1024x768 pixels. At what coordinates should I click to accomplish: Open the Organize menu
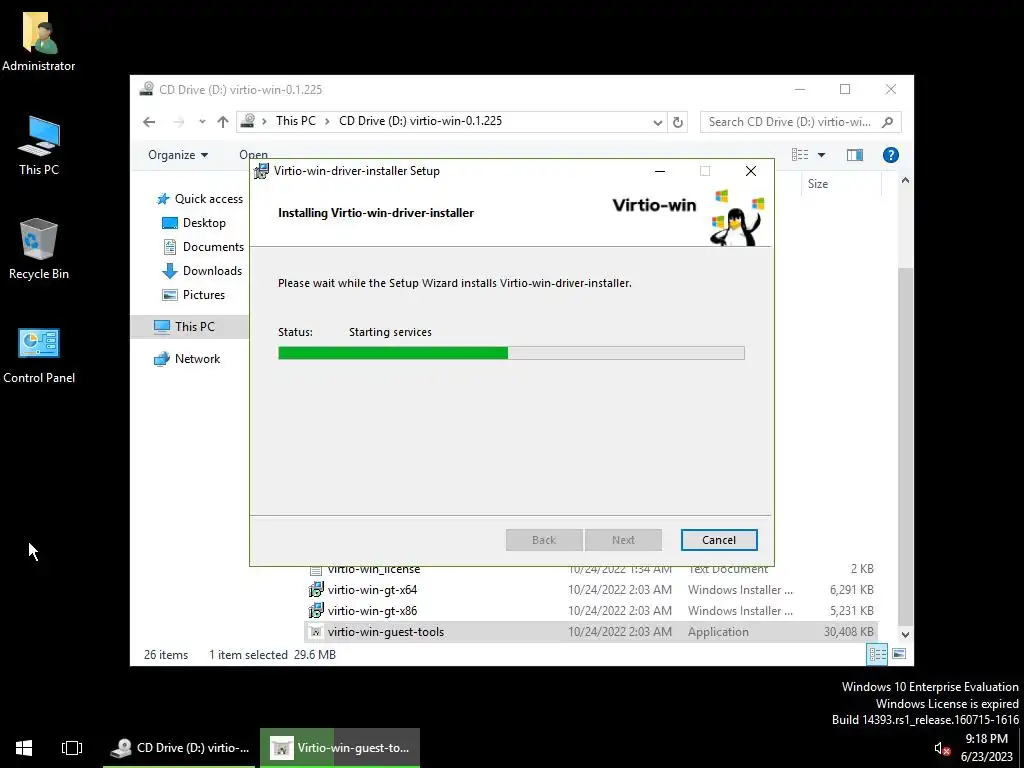point(178,155)
